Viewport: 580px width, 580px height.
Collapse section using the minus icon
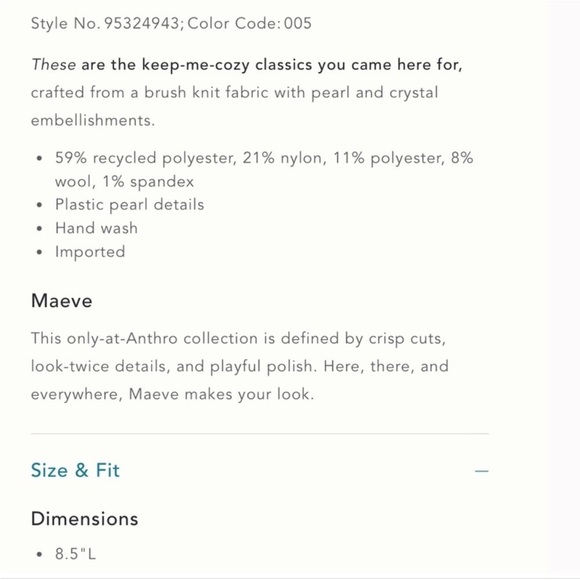point(481,471)
